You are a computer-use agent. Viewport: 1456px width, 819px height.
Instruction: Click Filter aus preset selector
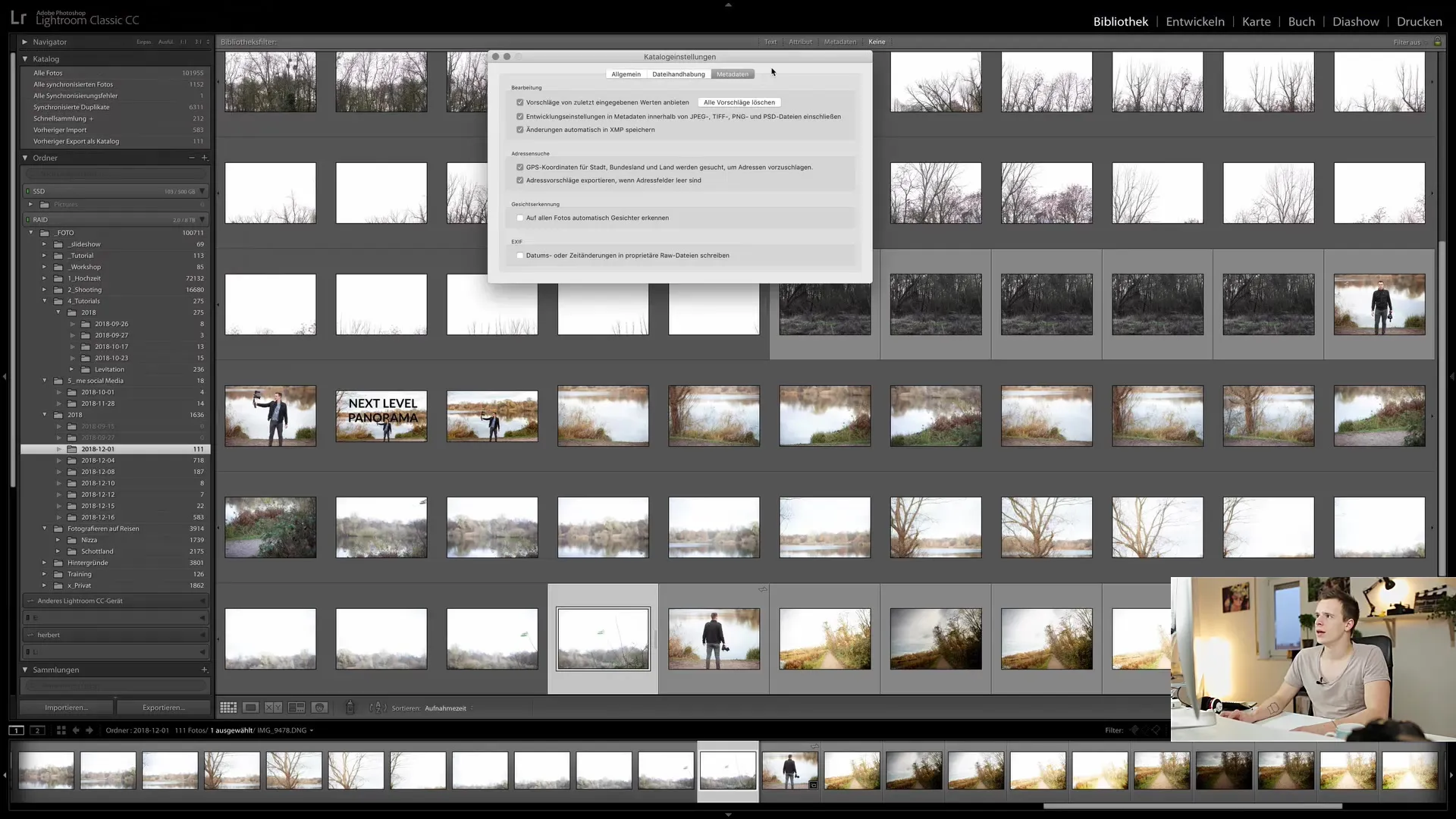point(1410,42)
